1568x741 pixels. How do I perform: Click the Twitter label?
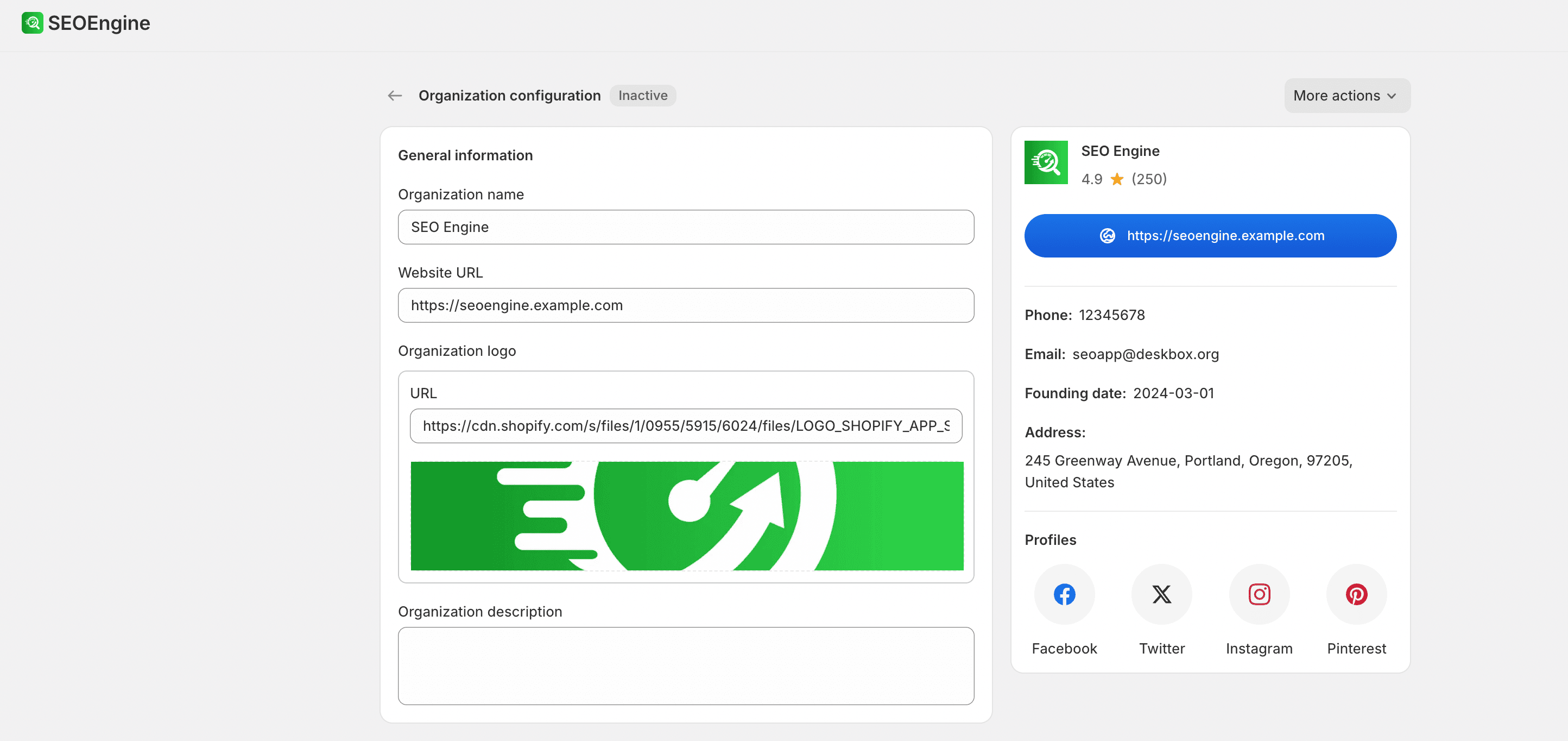[x=1161, y=649]
